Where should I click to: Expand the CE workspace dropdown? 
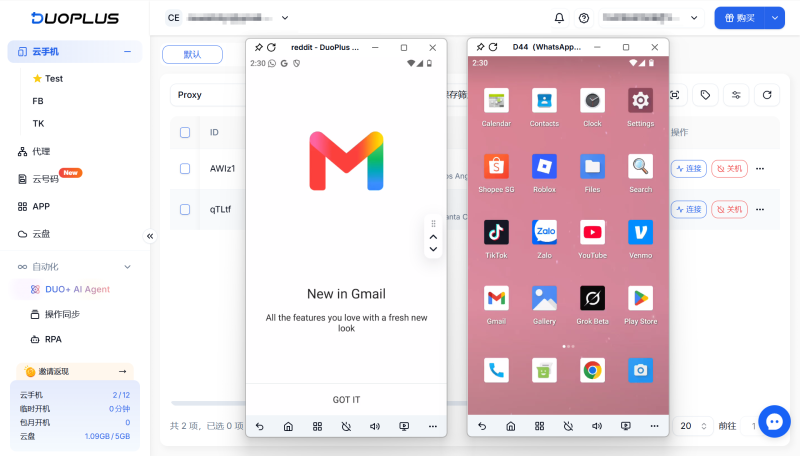pyautogui.click(x=285, y=18)
